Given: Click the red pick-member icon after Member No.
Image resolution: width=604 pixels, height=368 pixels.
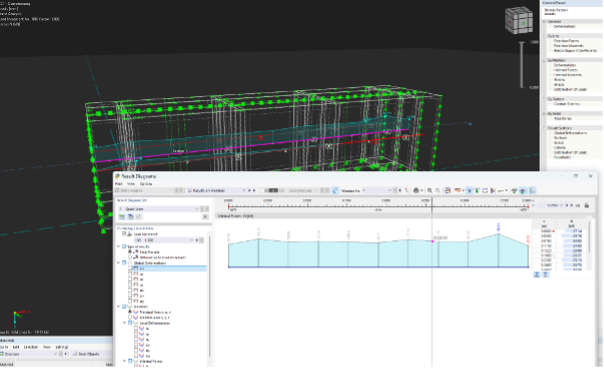Looking at the screenshot, I should tap(406, 190).
